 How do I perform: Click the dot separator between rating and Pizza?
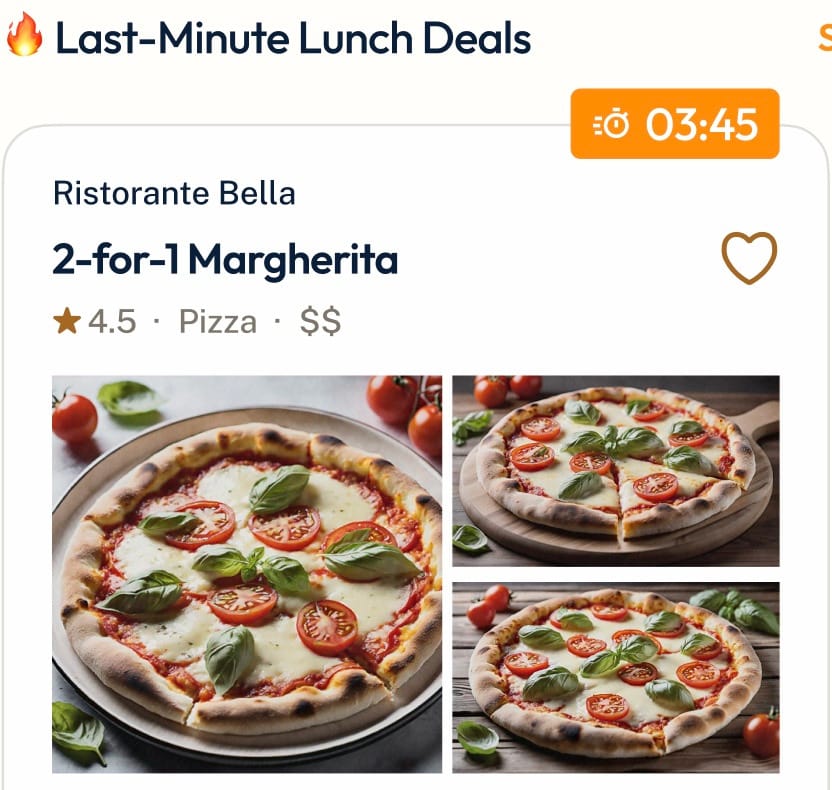point(156,322)
